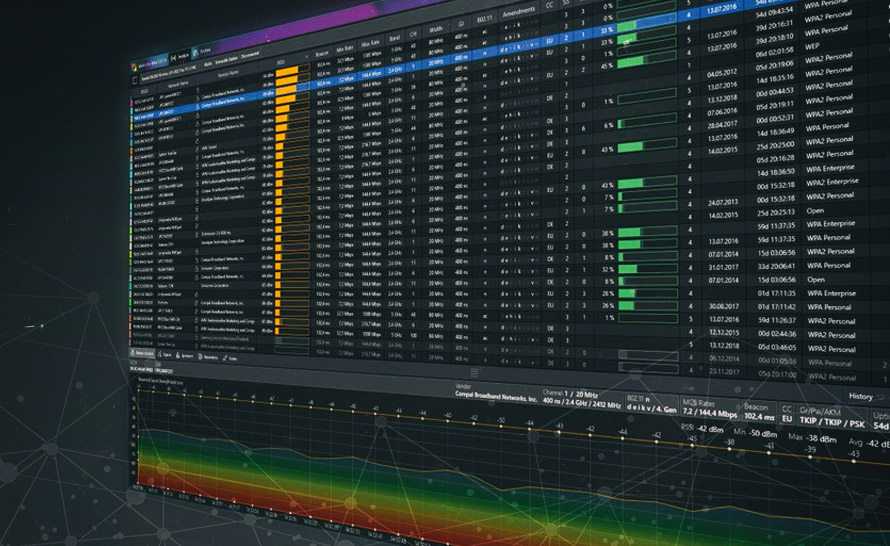Click the Max -38 dBm value
The width and height of the screenshot is (890, 546).
(x=812, y=438)
